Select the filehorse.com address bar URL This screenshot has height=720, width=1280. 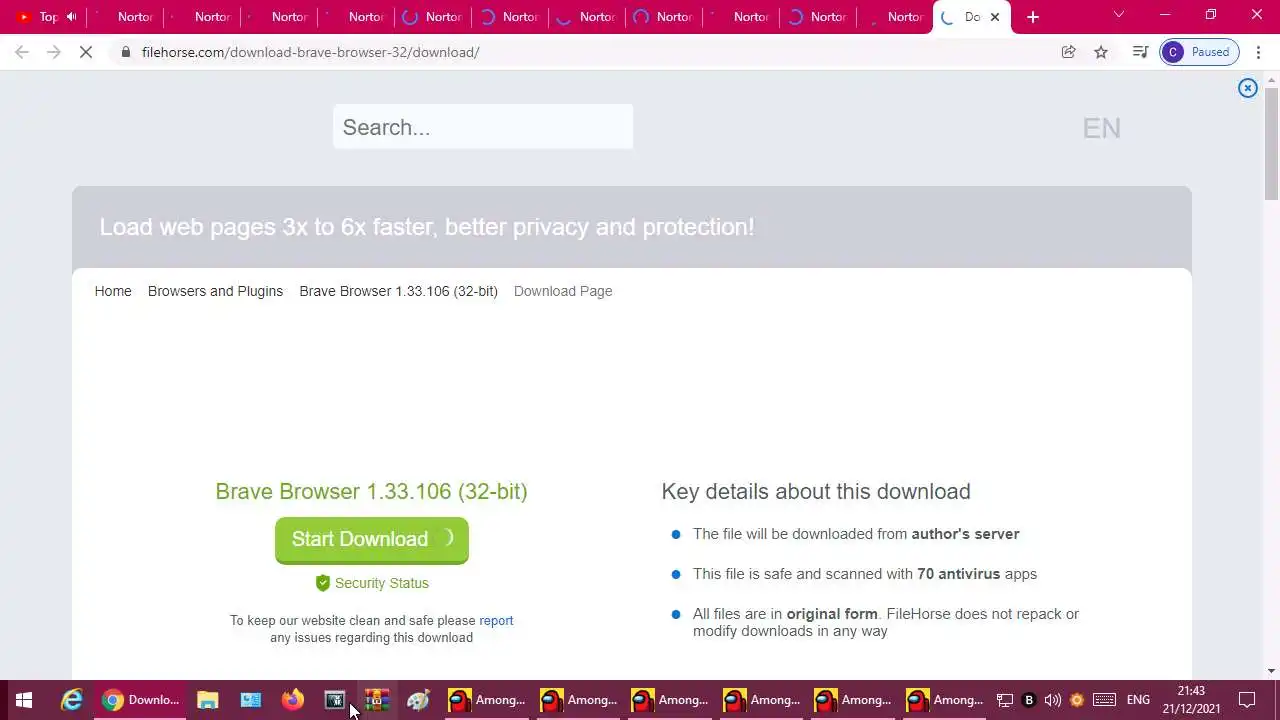pyautogui.click(x=310, y=52)
